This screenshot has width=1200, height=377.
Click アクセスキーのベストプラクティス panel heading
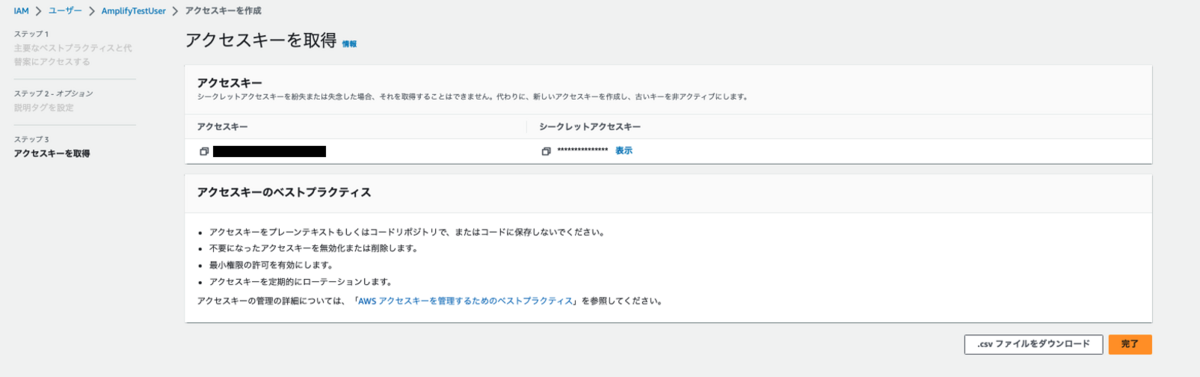point(285,192)
